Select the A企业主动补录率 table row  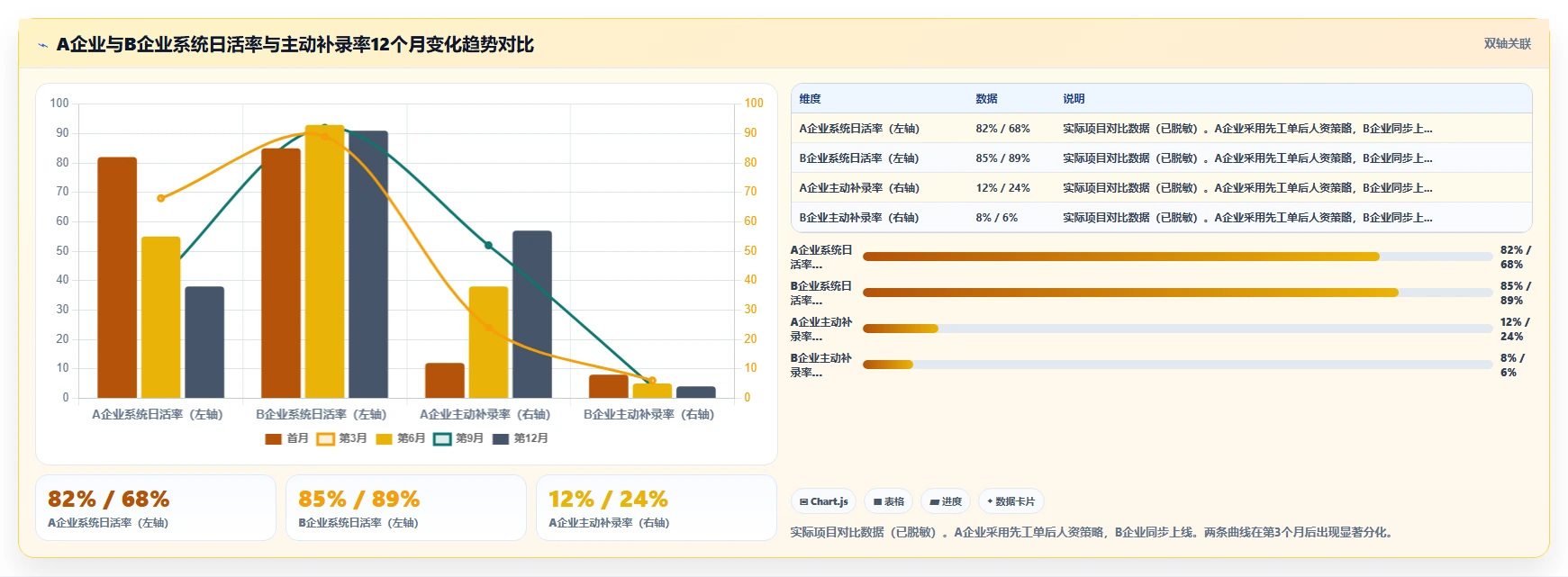click(1161, 188)
